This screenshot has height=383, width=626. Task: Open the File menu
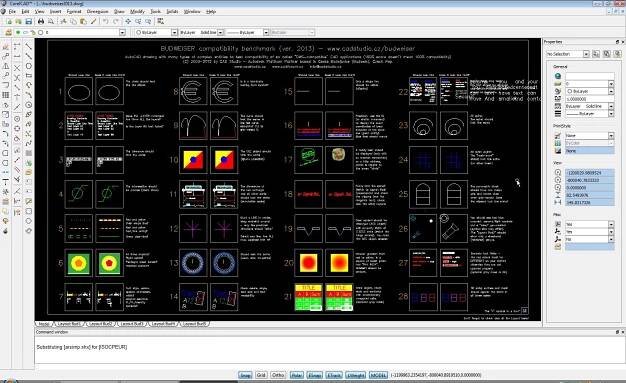tap(12, 12)
